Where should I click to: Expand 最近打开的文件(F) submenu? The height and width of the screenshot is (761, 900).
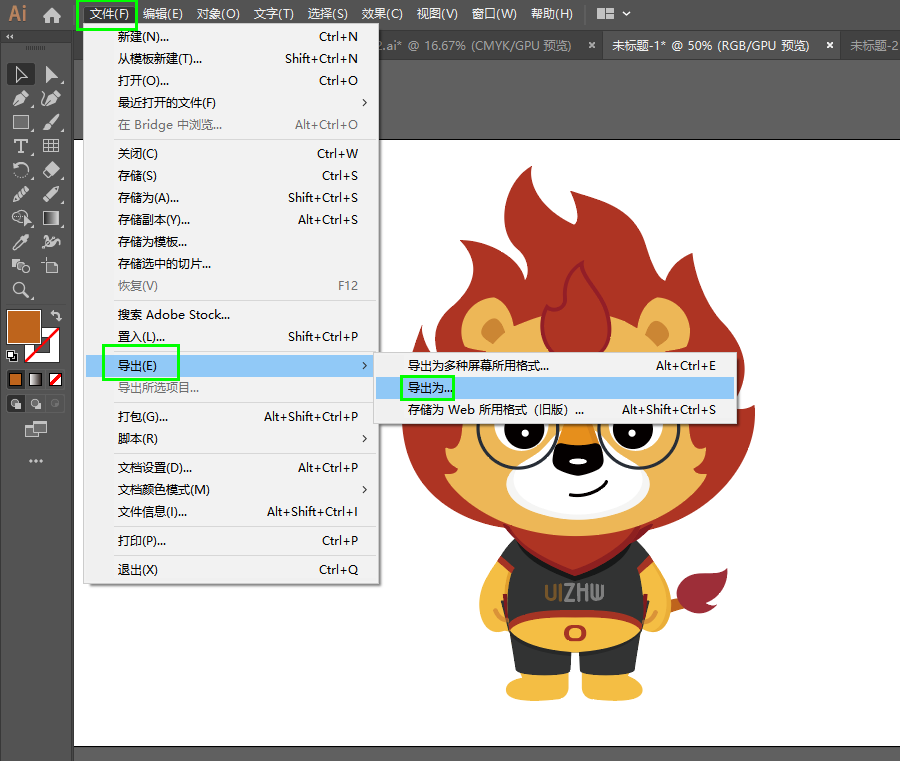231,103
